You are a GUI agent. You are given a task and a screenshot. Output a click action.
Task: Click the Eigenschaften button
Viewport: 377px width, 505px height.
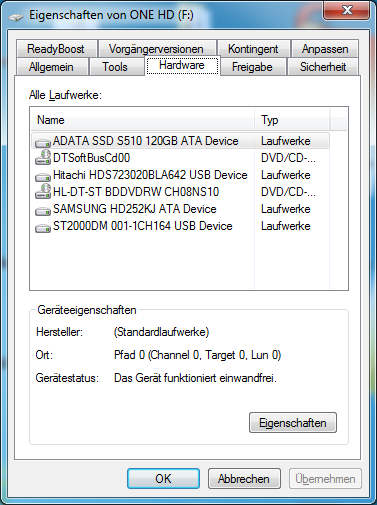pos(293,423)
